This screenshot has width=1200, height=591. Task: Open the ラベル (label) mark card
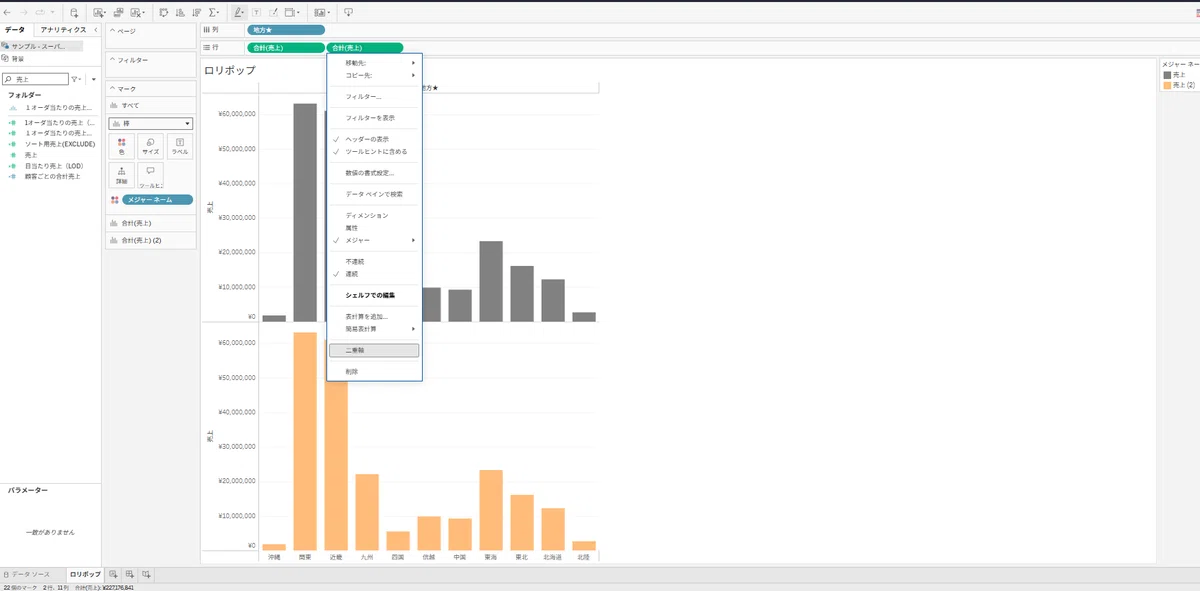[x=179, y=146]
